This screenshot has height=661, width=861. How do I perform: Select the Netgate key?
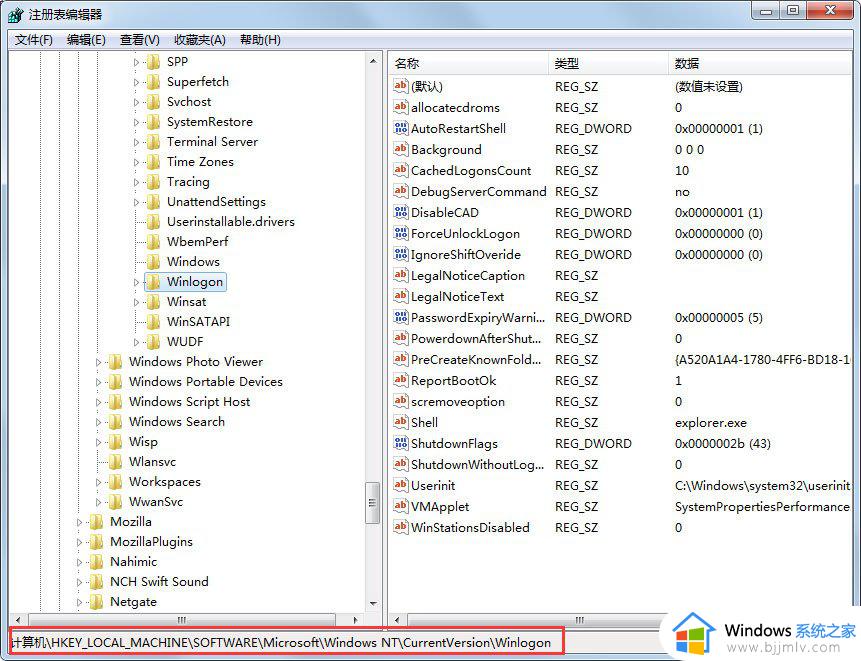pos(133,602)
